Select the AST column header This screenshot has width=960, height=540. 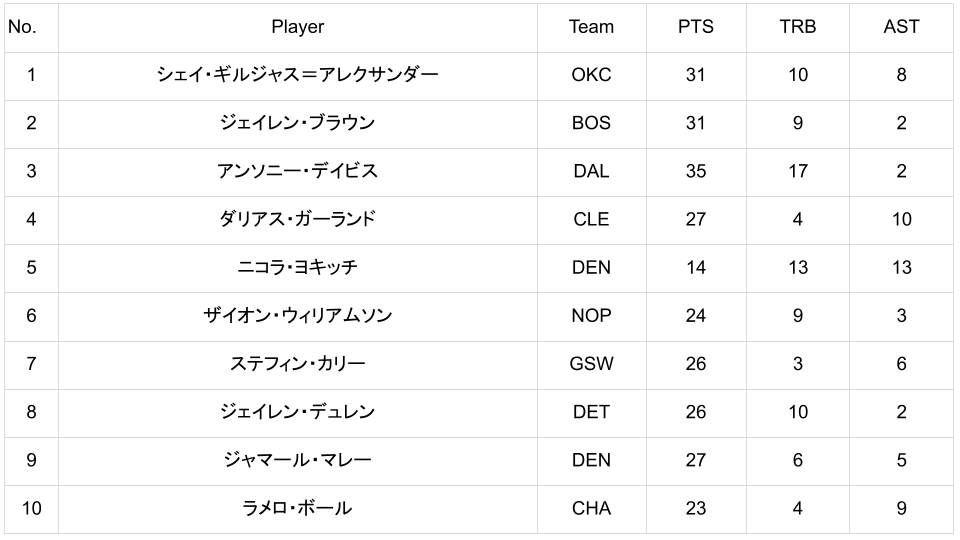(901, 27)
